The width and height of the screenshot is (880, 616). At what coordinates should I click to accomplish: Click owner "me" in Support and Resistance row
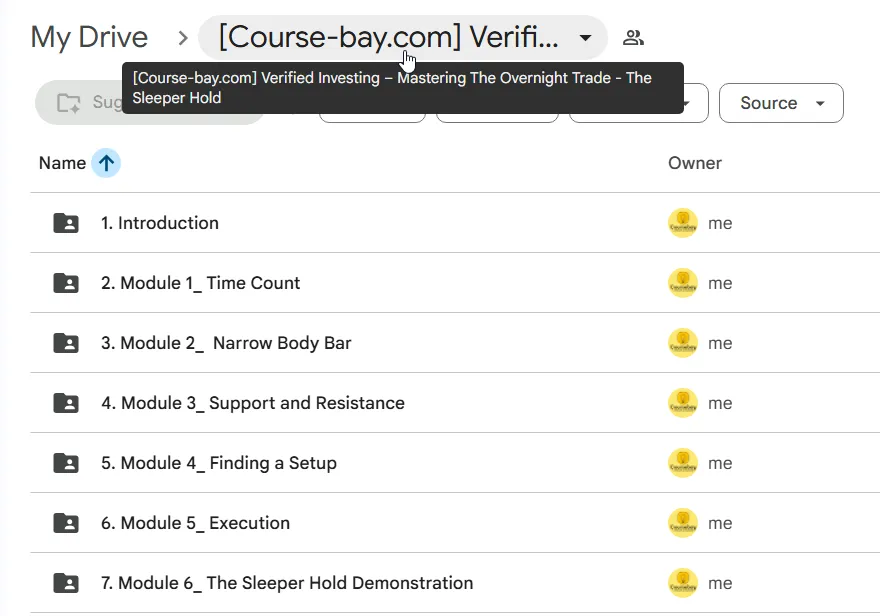[x=720, y=403]
